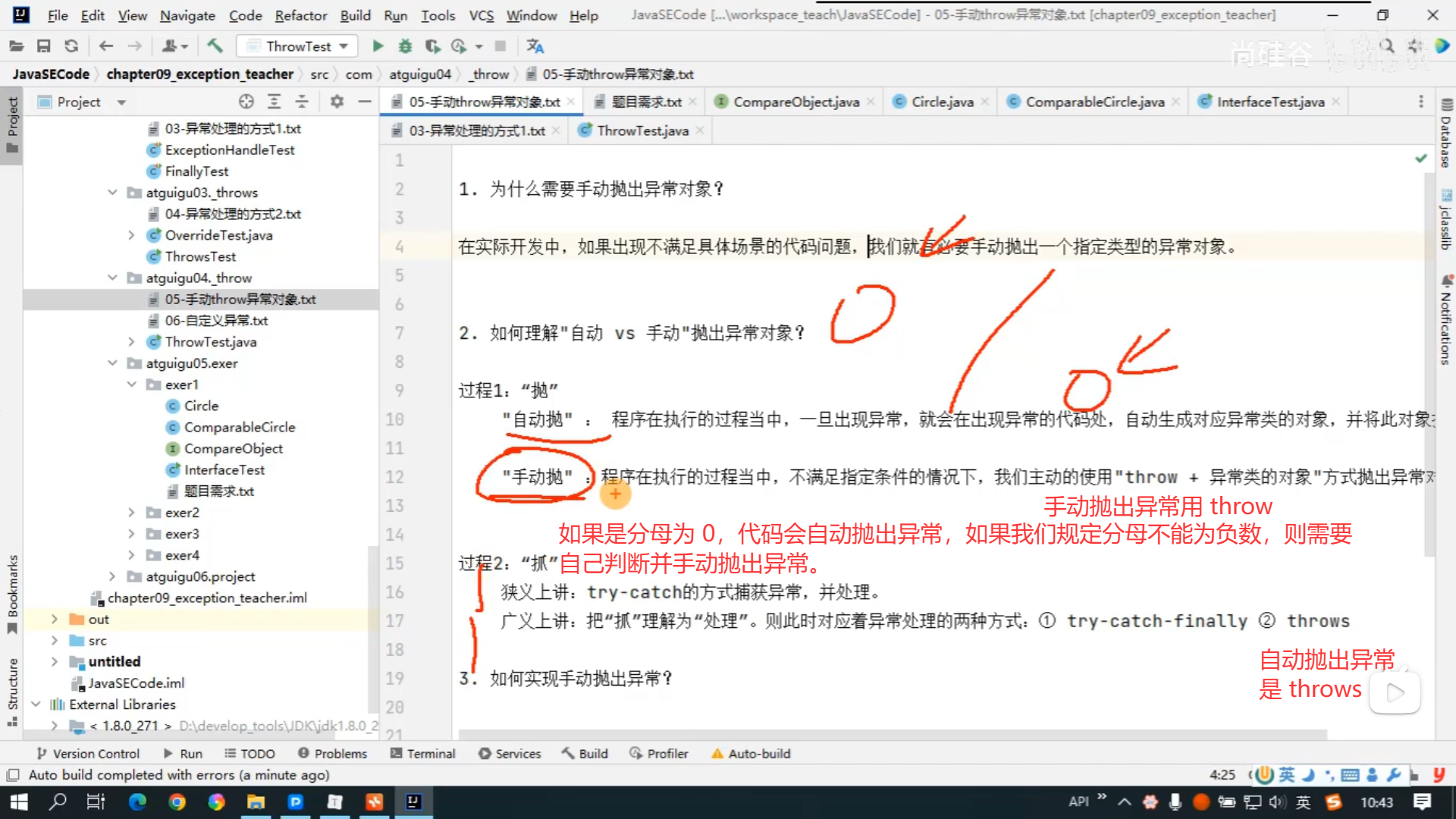Open the Refactor menu
The height and width of the screenshot is (819, 1456).
point(300,15)
